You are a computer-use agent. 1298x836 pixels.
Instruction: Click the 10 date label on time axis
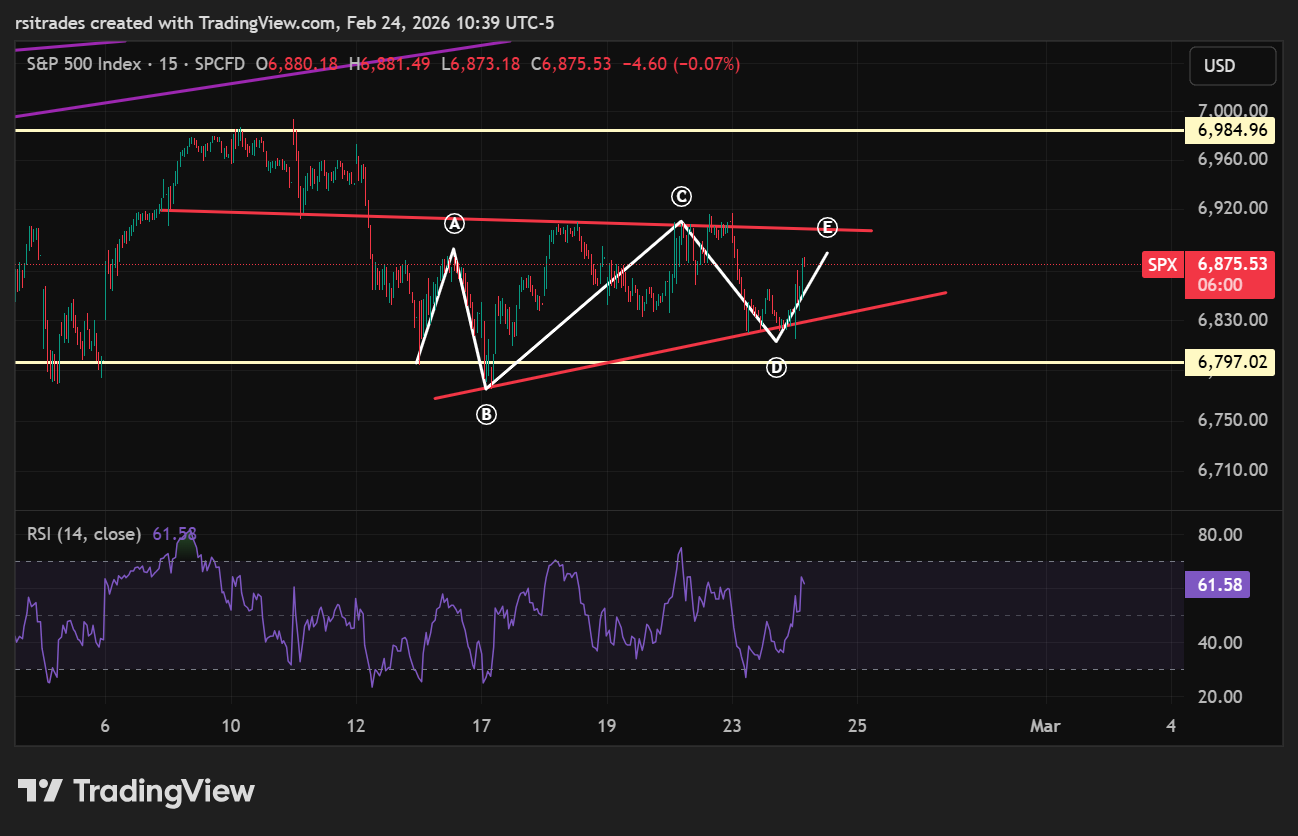pos(231,726)
